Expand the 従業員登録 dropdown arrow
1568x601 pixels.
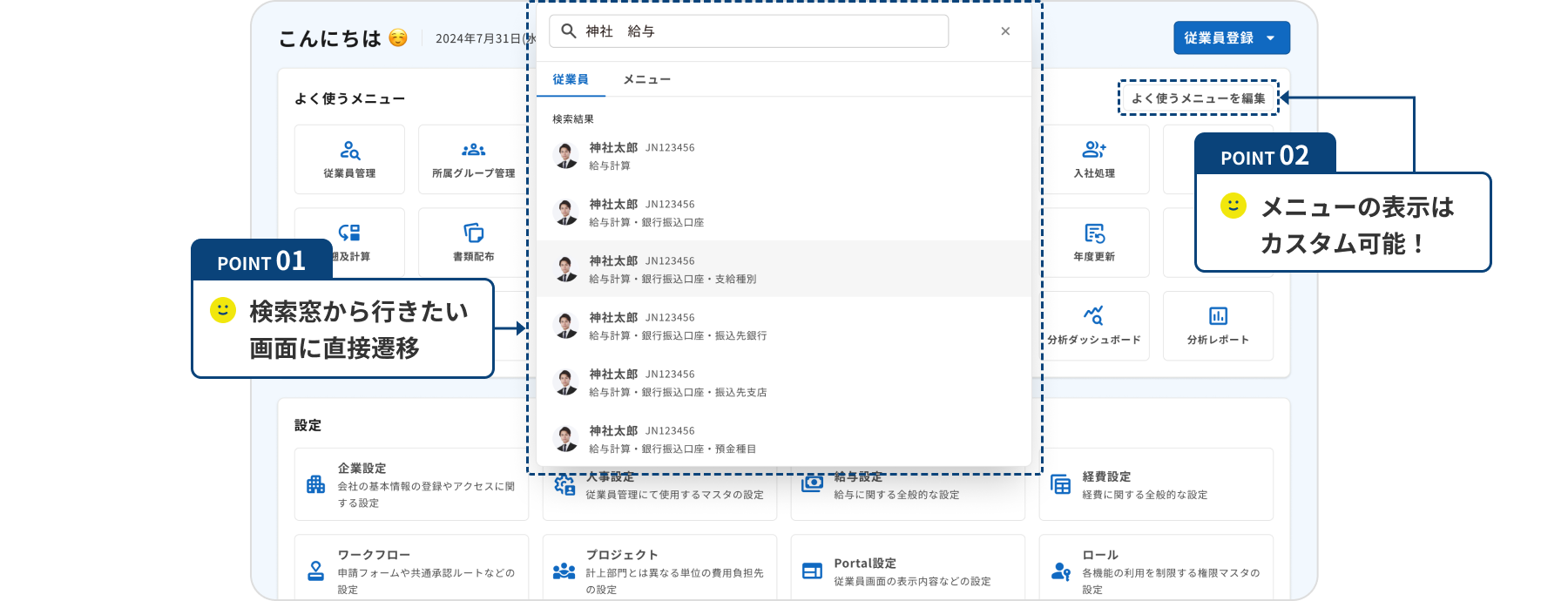tap(1271, 38)
